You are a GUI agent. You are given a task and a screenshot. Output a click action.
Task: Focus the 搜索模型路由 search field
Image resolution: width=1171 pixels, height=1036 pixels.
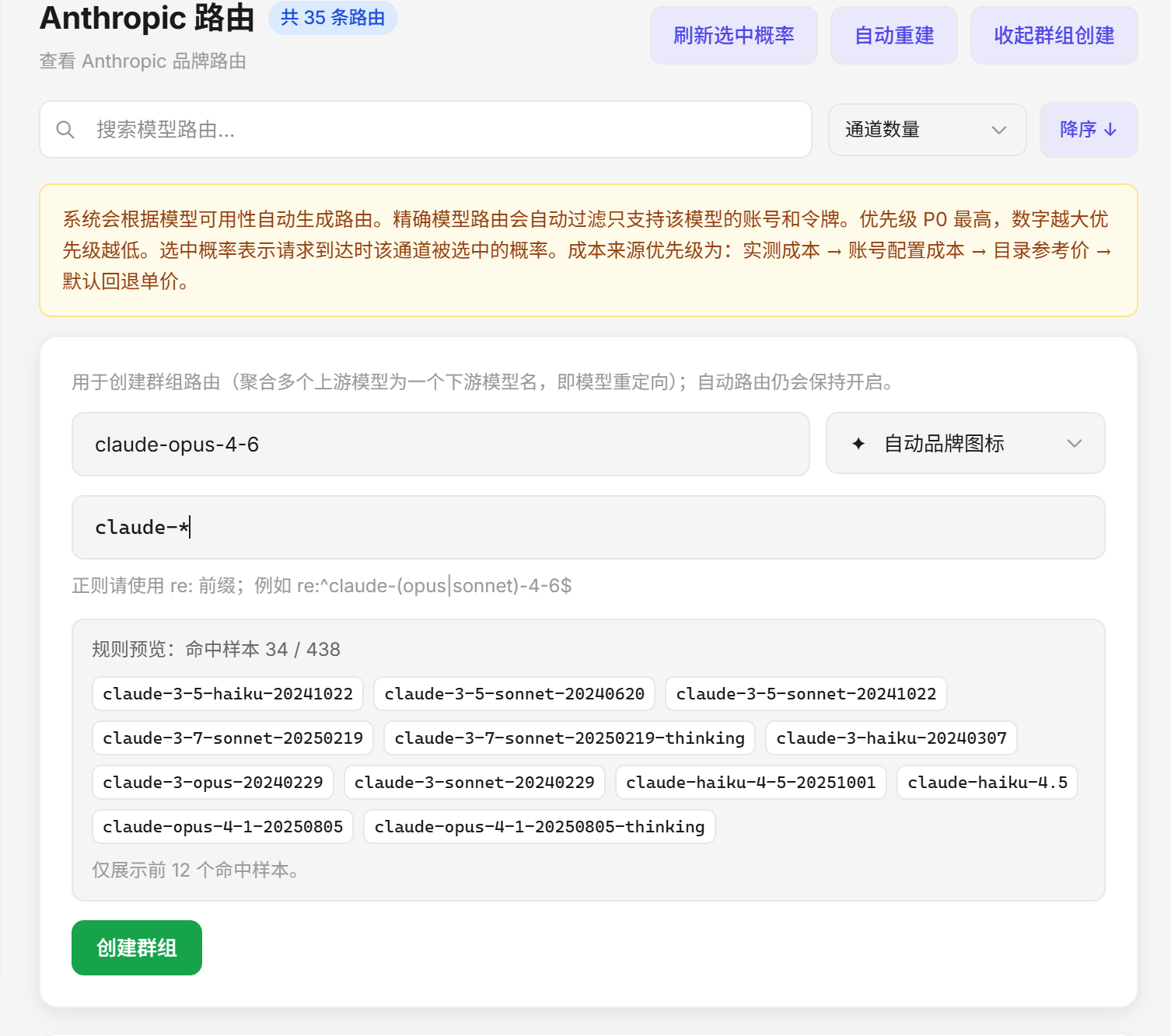point(425,130)
